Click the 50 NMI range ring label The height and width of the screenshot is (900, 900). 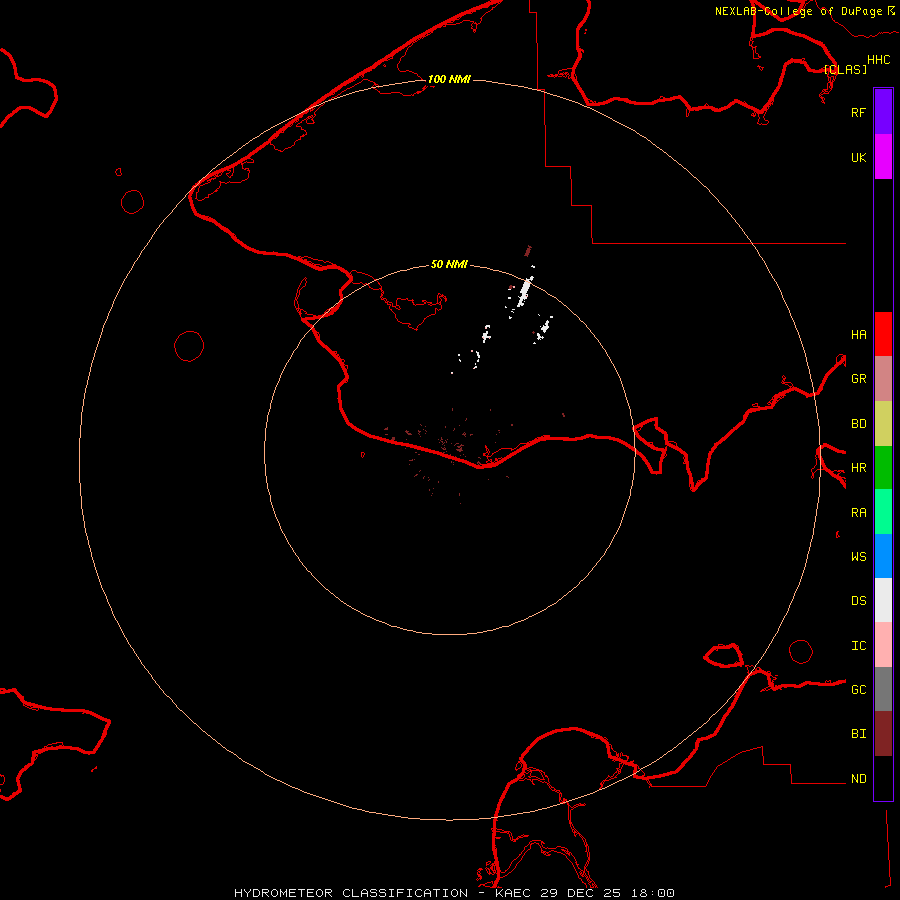[449, 264]
